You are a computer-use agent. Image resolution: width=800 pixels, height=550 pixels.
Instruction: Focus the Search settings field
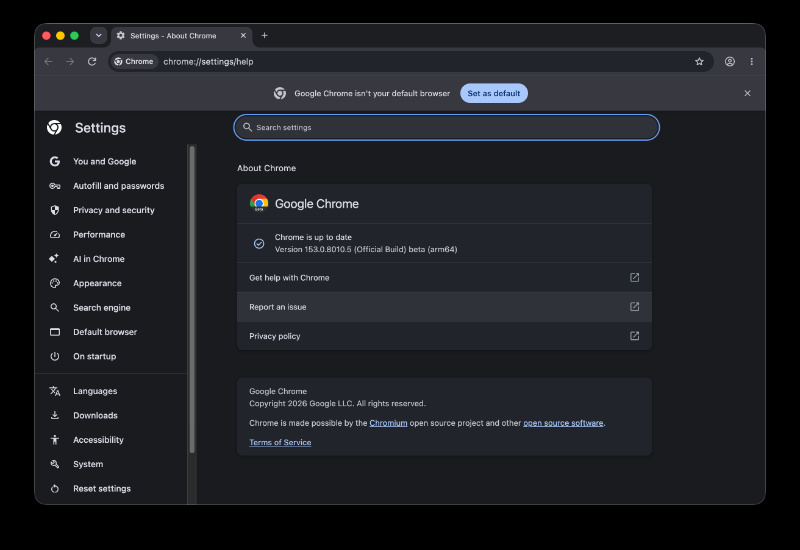pyautogui.click(x=446, y=128)
